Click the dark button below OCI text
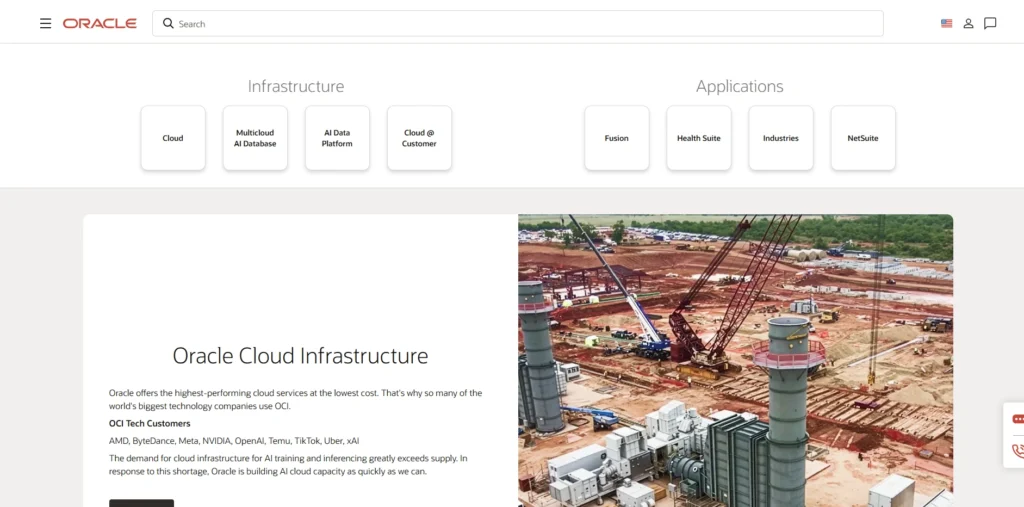 tap(142, 503)
